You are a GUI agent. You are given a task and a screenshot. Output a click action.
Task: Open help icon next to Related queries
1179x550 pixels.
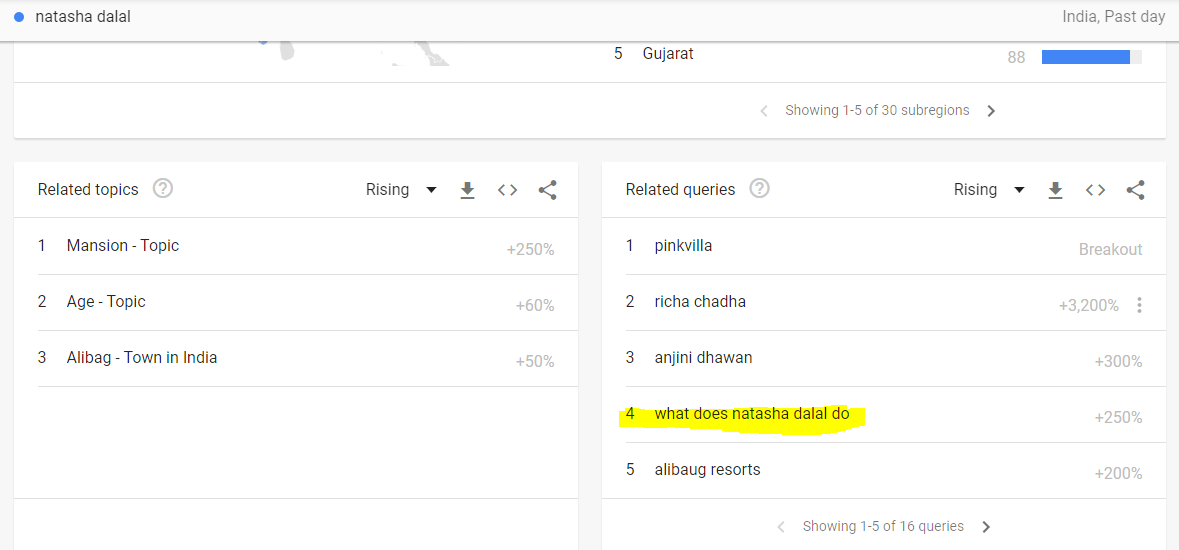pyautogui.click(x=759, y=189)
